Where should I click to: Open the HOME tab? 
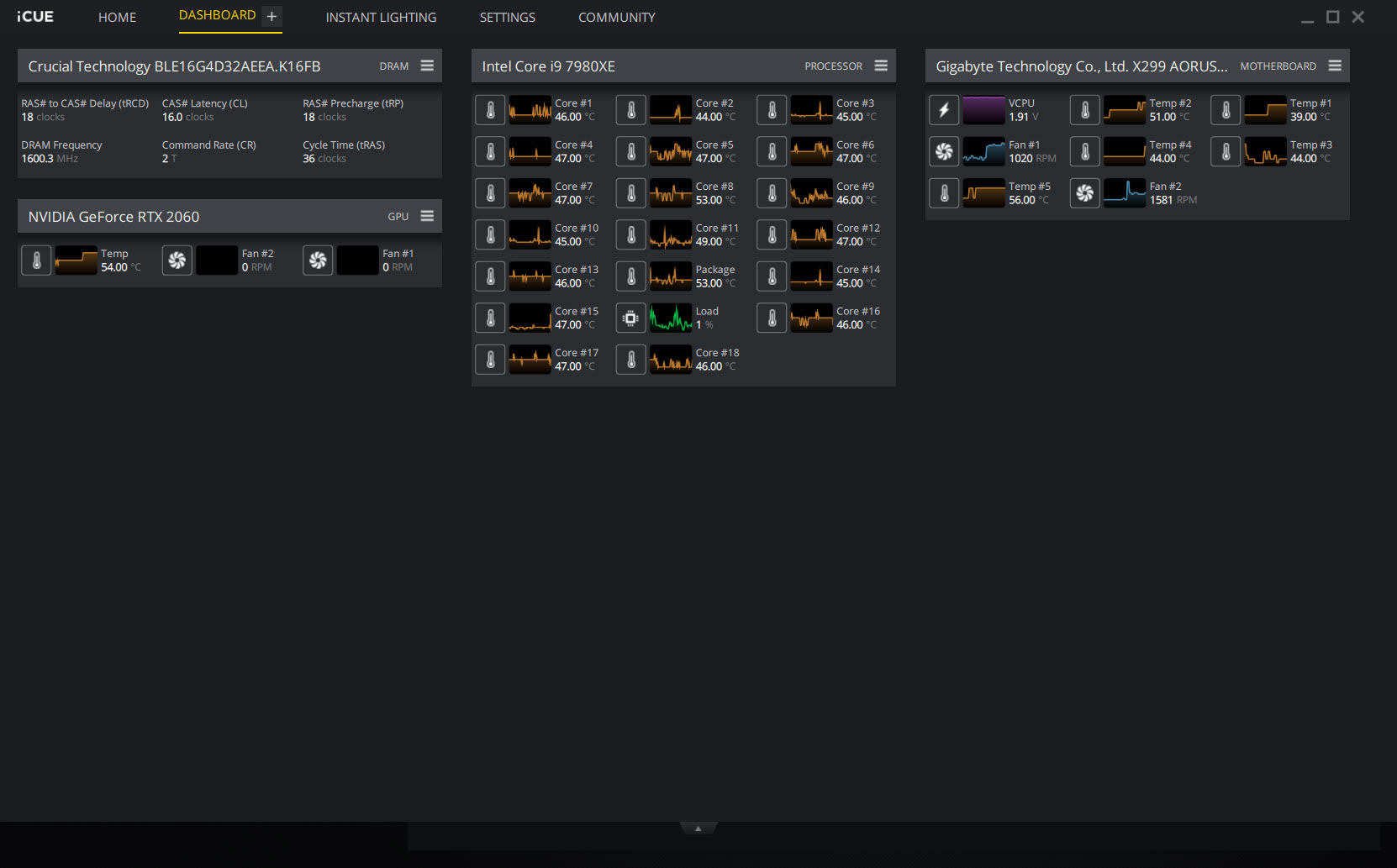(x=117, y=17)
